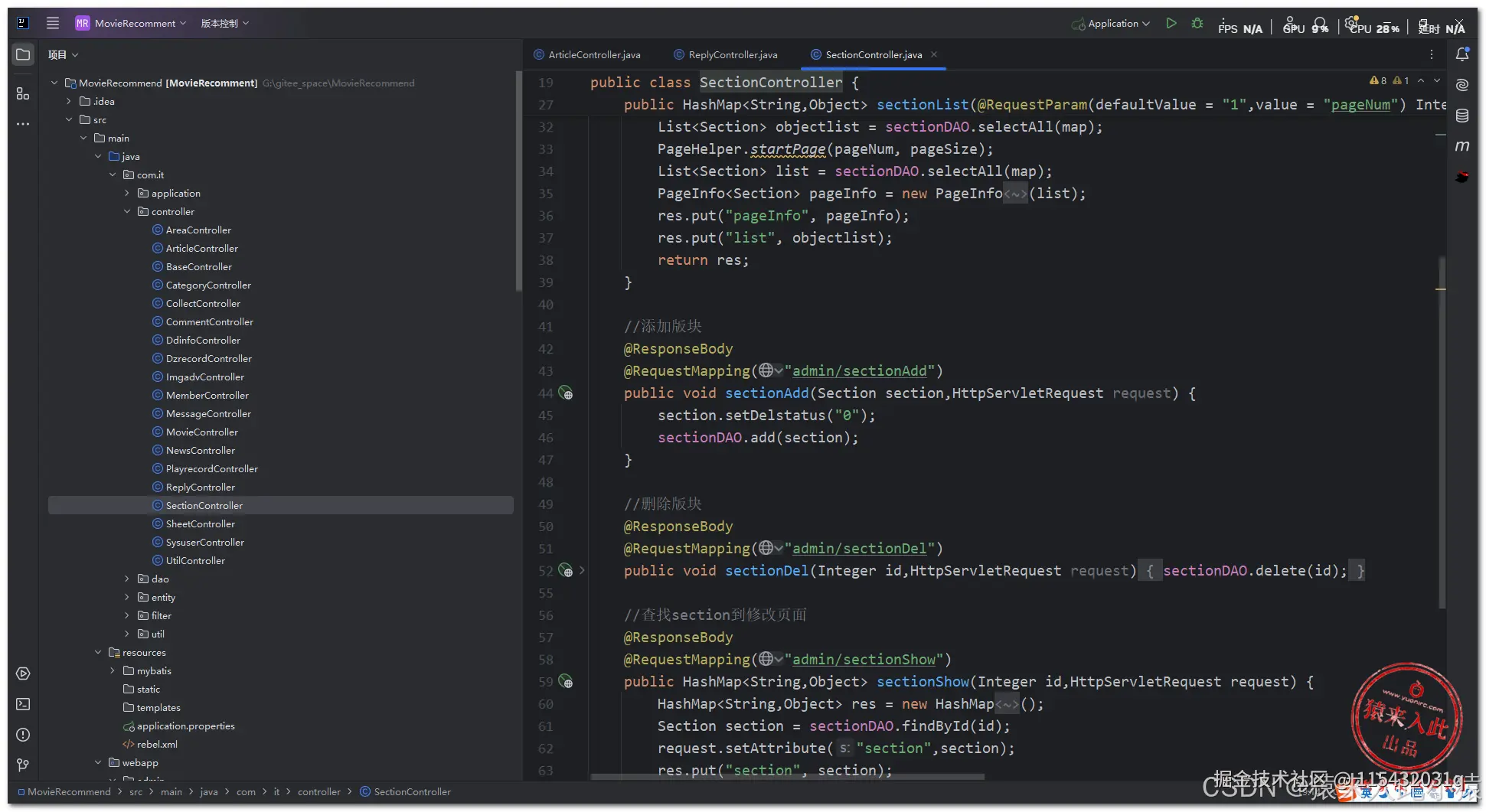This screenshot has width=1486, height=812.
Task: Follow the admin/sectionAdd URL link
Action: tap(859, 370)
